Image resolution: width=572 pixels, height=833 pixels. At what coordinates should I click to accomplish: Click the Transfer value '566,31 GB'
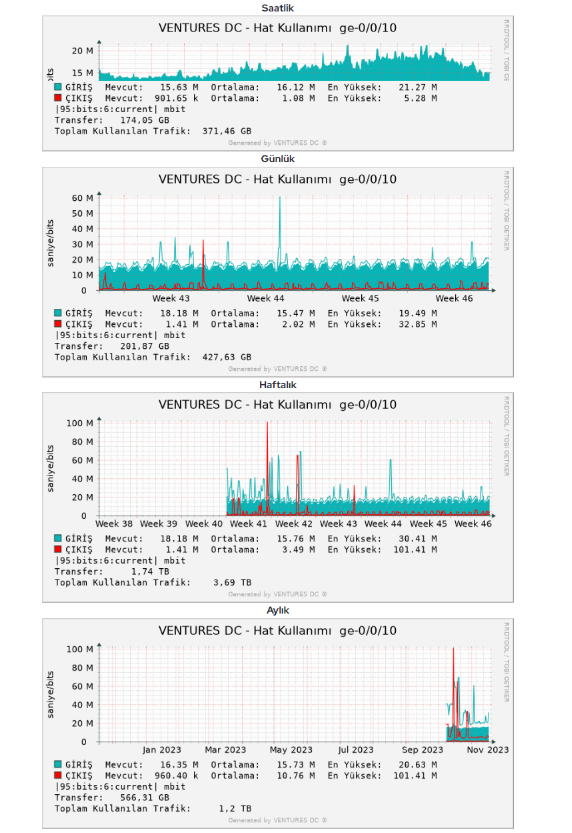pos(144,797)
